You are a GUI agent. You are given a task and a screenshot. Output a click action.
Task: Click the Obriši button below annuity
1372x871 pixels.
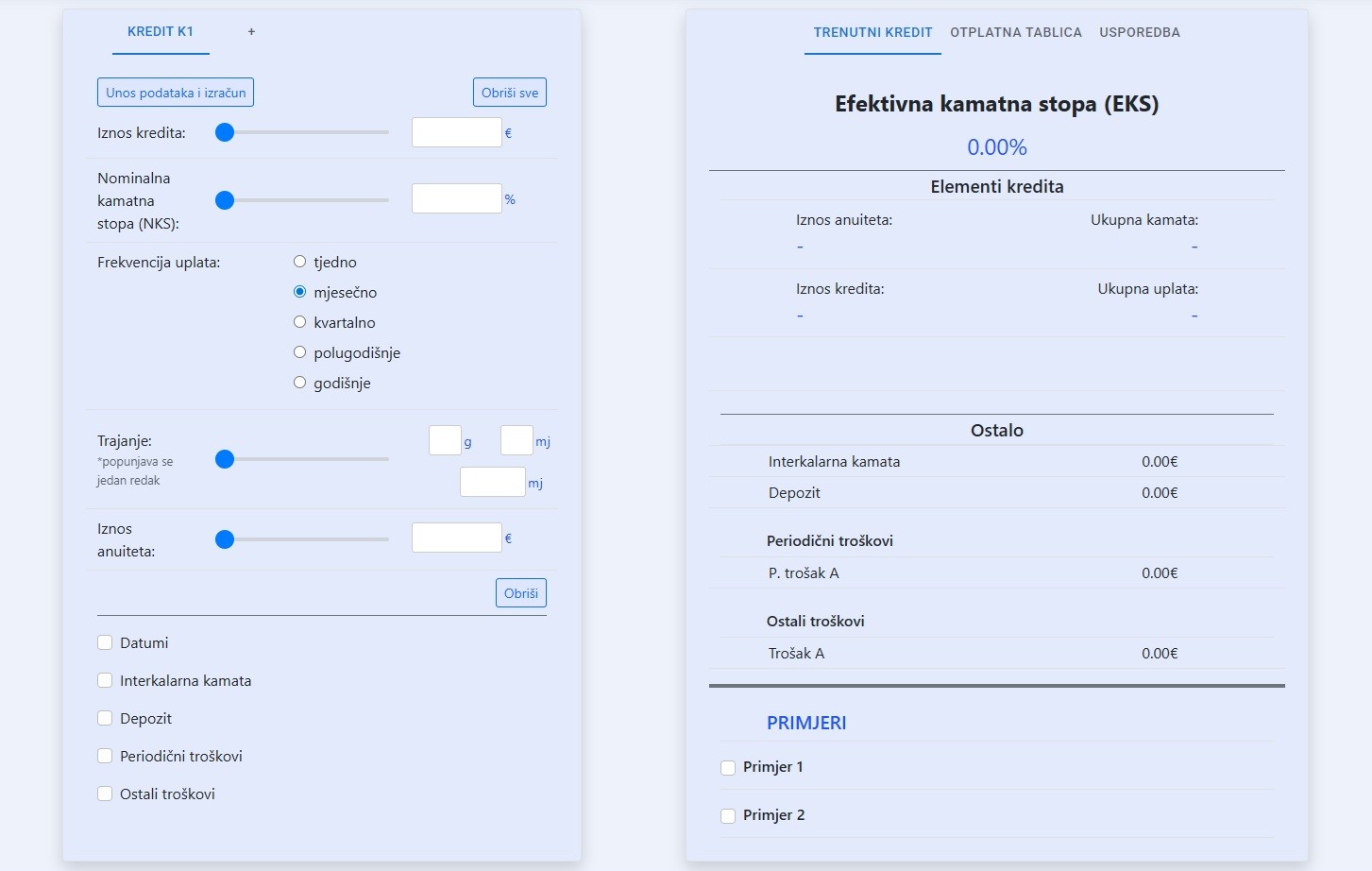pyautogui.click(x=520, y=593)
